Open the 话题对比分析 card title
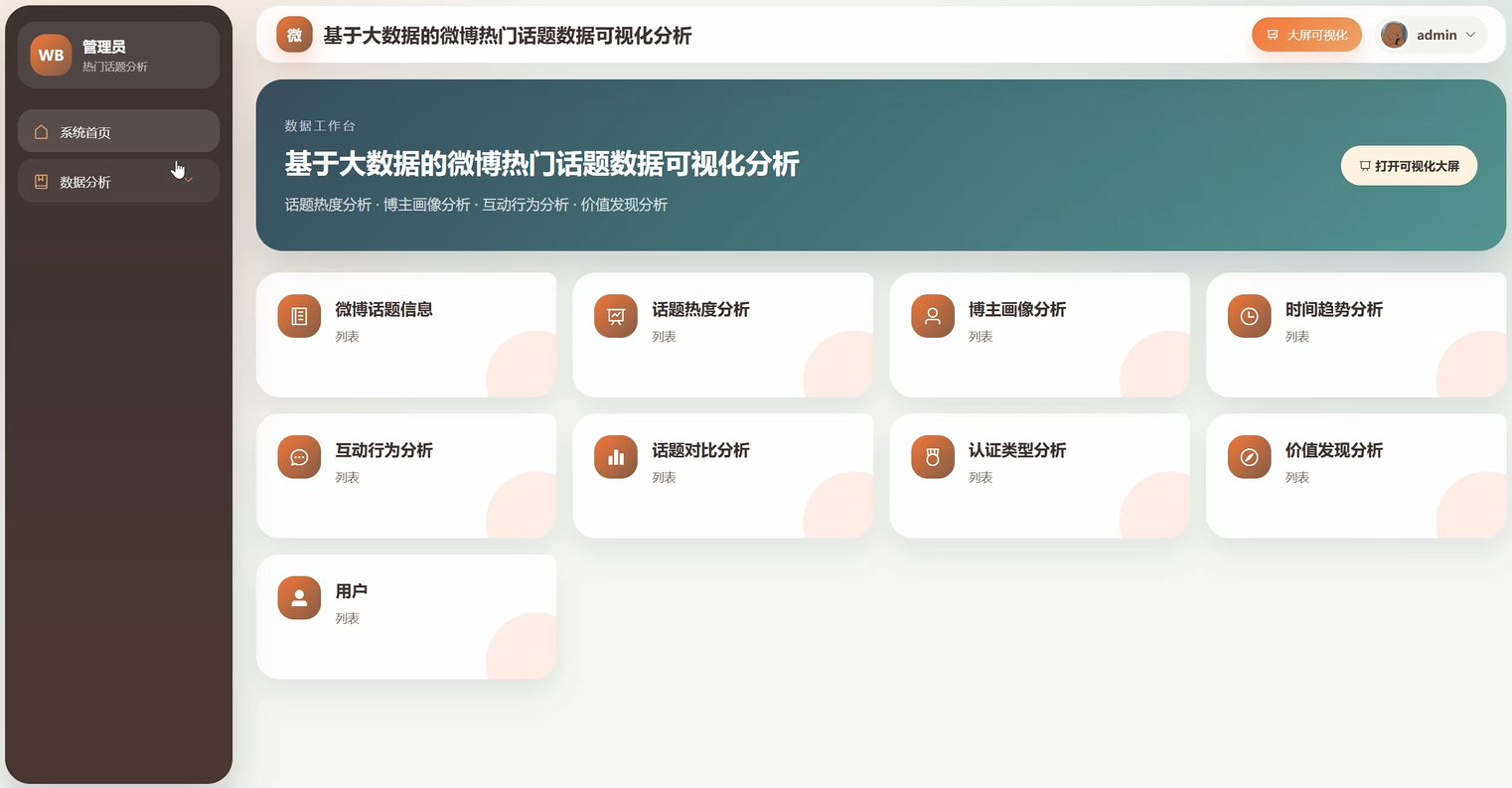The width and height of the screenshot is (1512, 788). point(700,450)
